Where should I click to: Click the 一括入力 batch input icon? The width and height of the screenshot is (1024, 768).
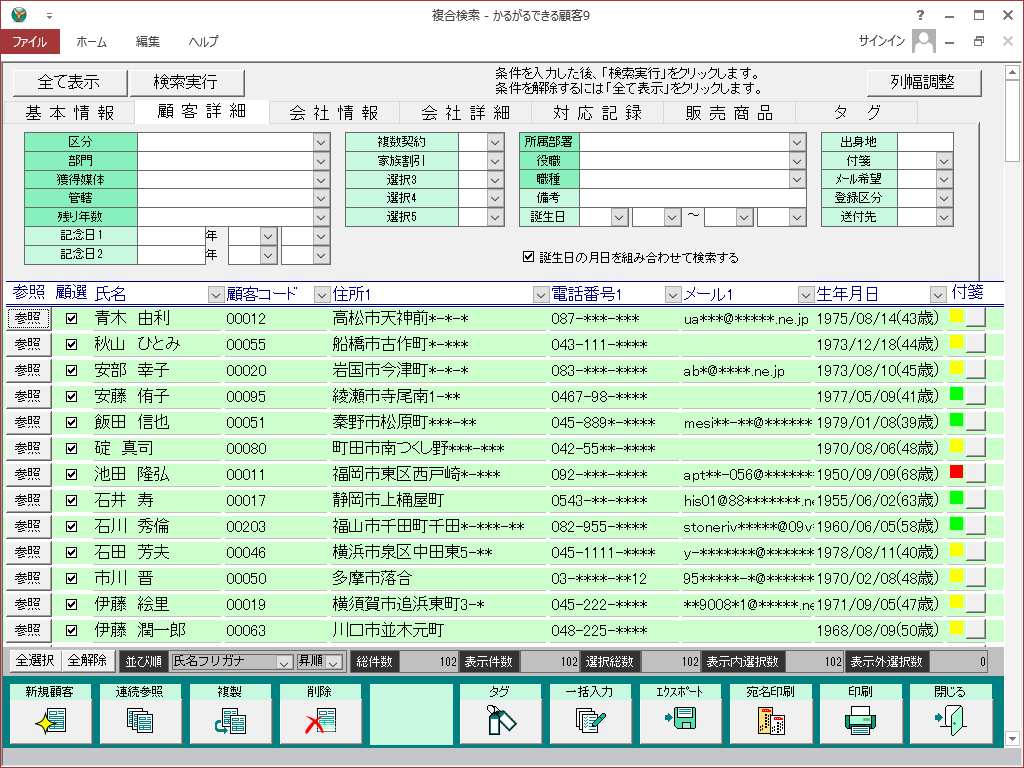(589, 720)
